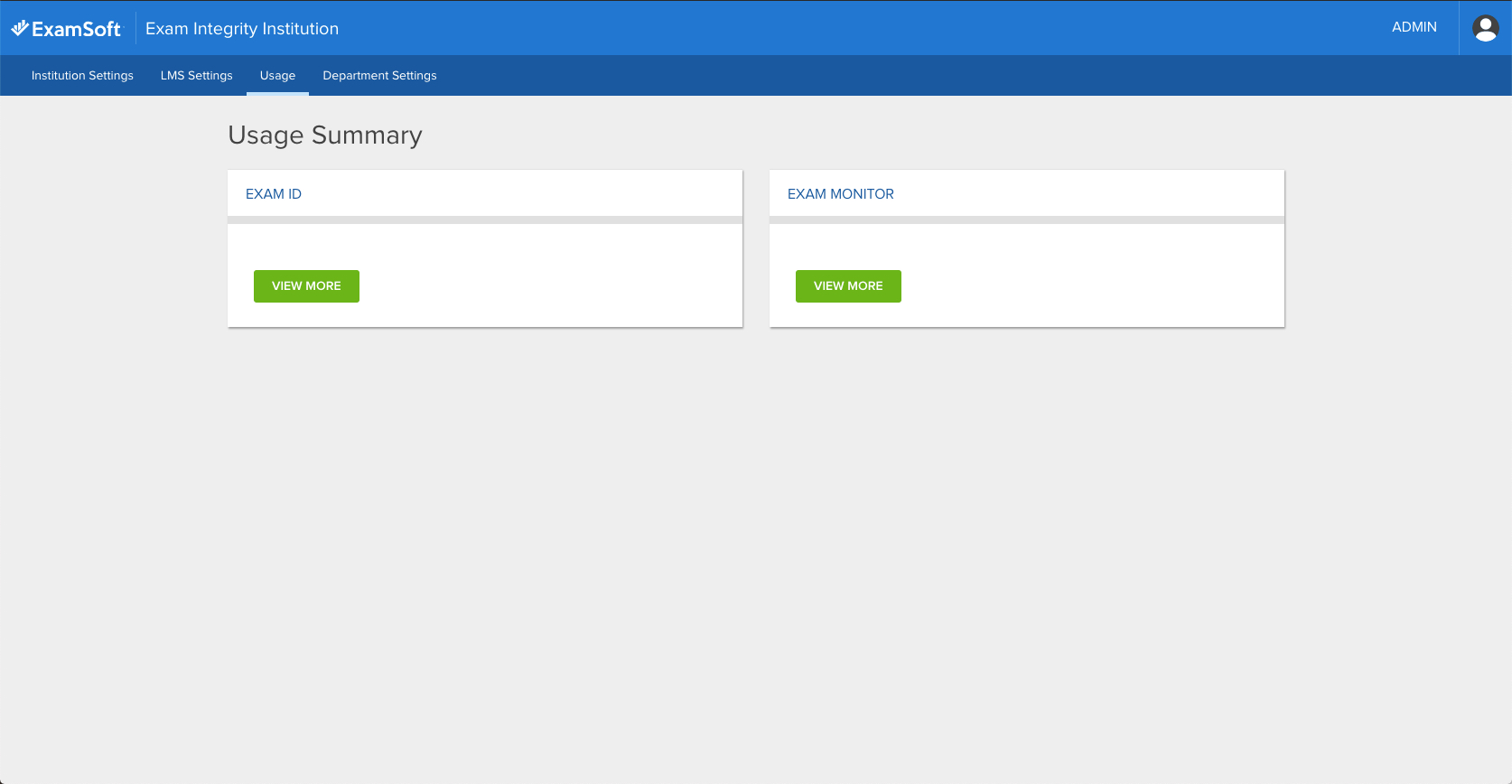Go to Department Settings tab
Image resolution: width=1512 pixels, height=784 pixels.
[x=379, y=76]
